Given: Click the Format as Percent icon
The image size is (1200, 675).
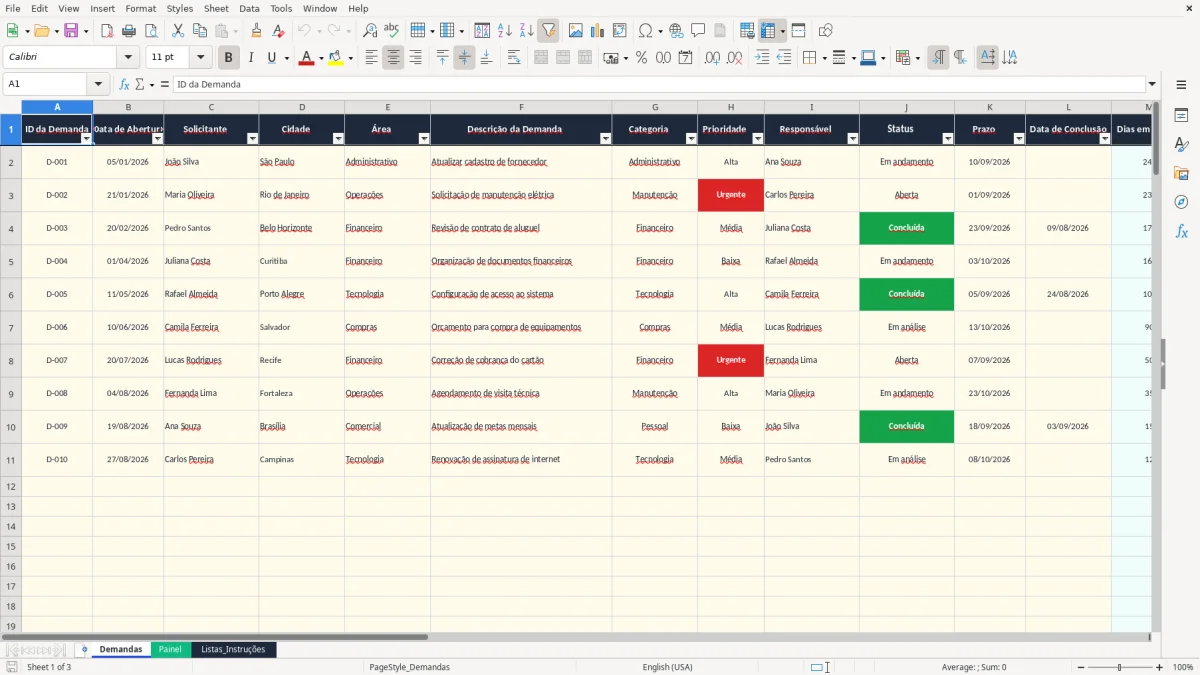Looking at the screenshot, I should pos(641,58).
